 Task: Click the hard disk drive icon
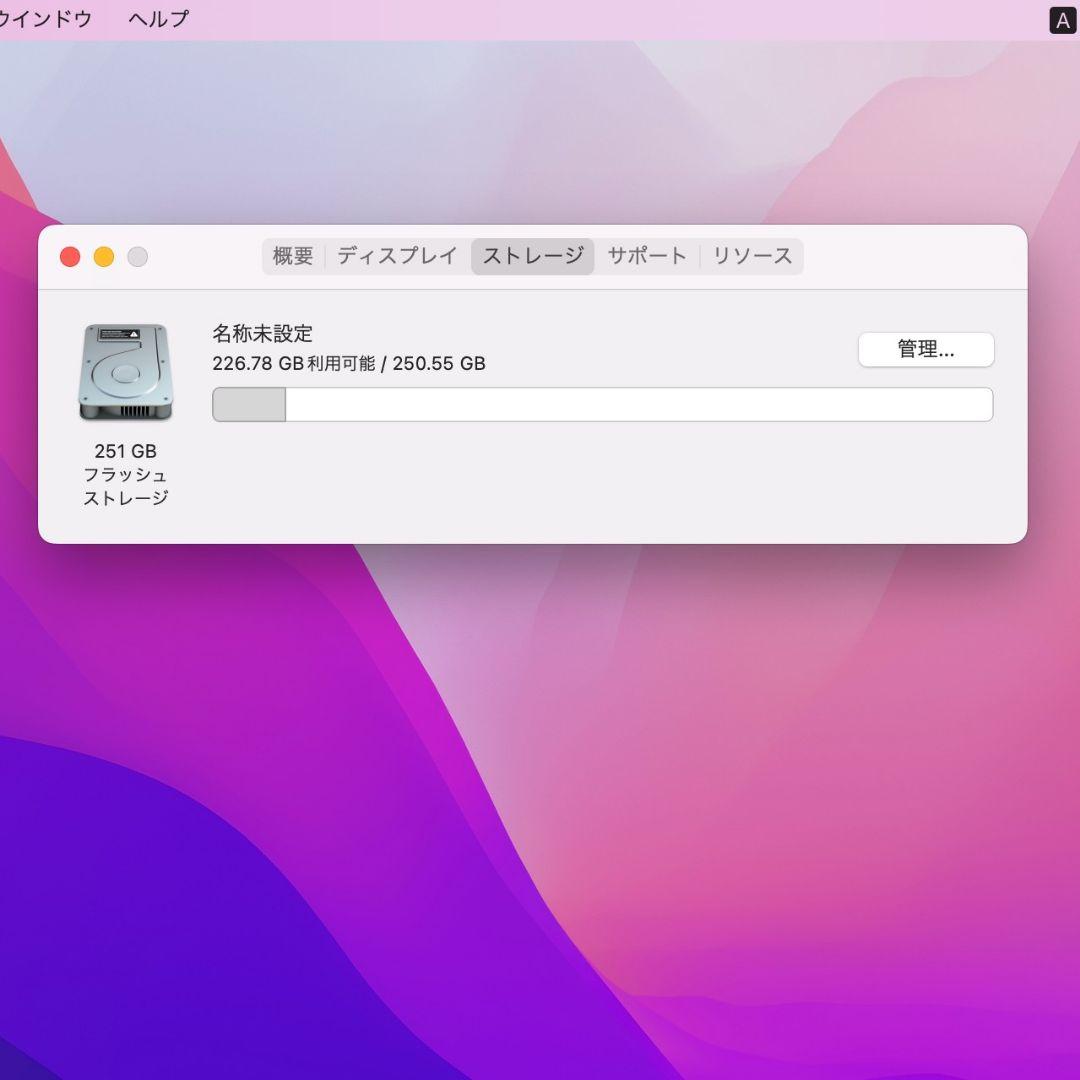tap(126, 370)
